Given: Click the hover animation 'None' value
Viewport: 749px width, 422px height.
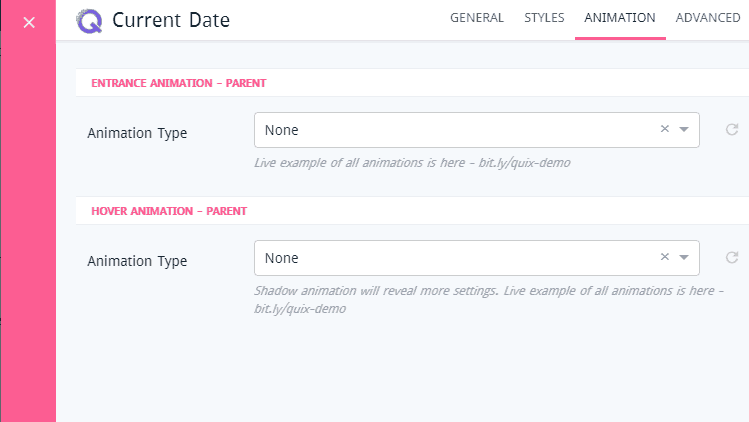Looking at the screenshot, I should pyautogui.click(x=282, y=258).
